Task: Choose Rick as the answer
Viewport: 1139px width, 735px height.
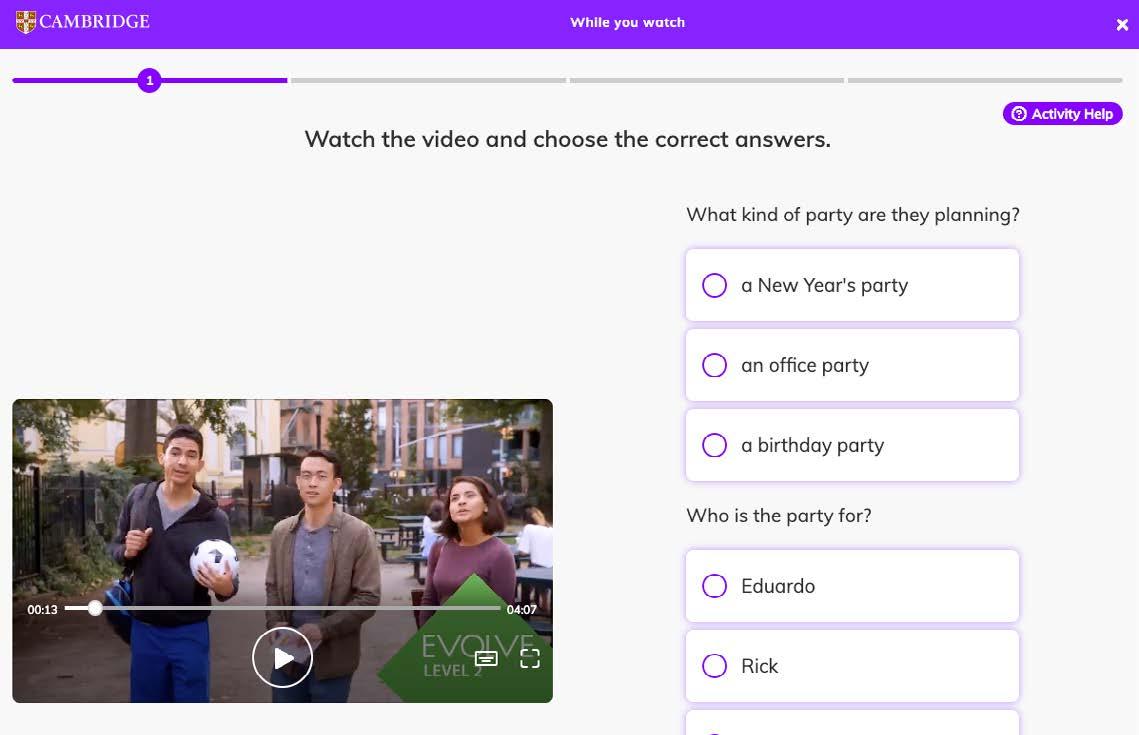Action: 852,666
